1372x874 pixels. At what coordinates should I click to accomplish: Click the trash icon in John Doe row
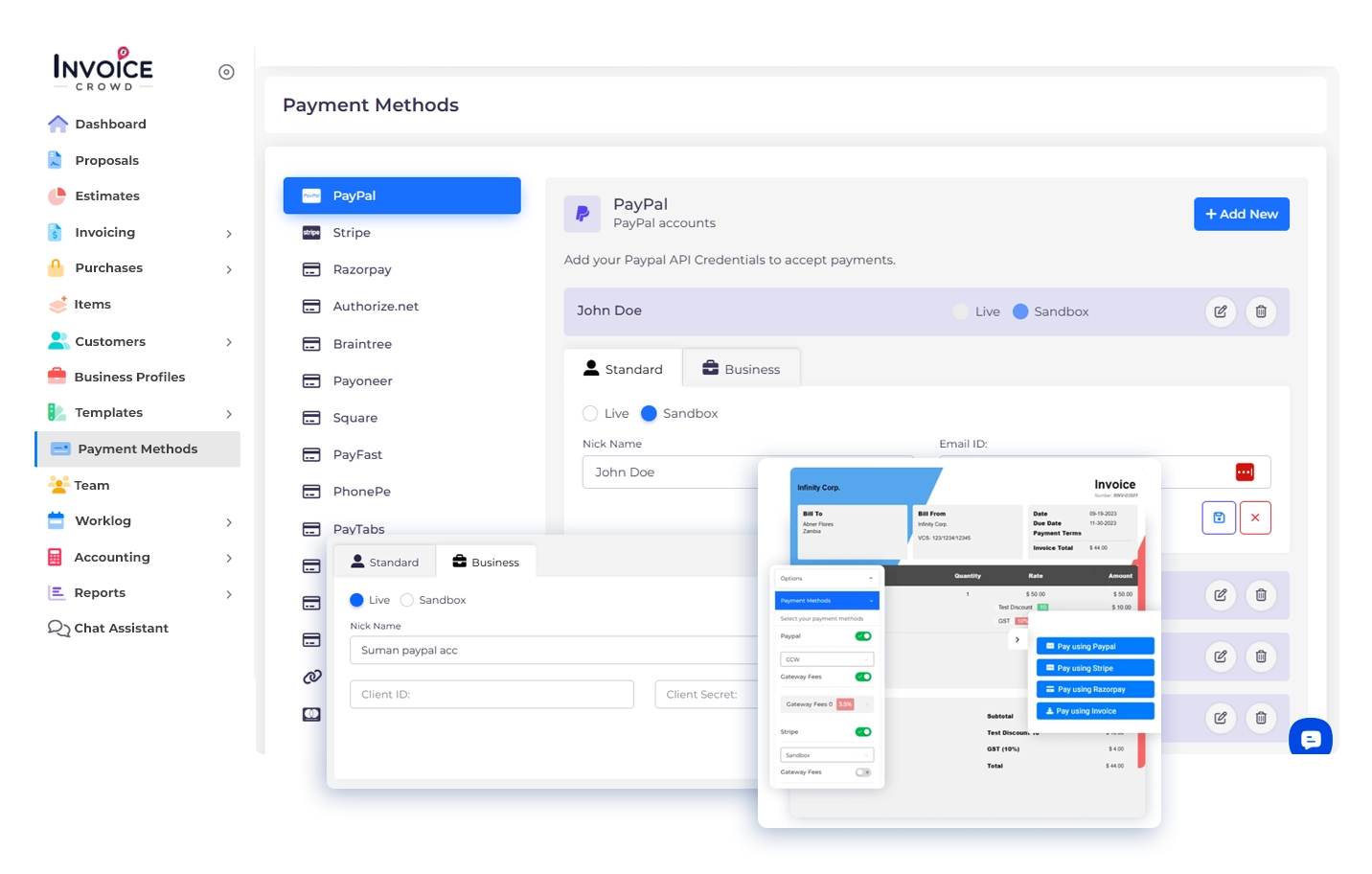1261,311
